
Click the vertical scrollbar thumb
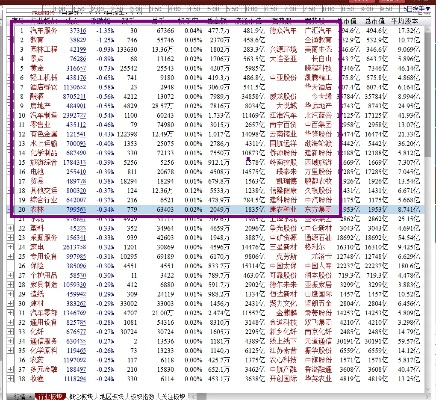tap(428, 94)
